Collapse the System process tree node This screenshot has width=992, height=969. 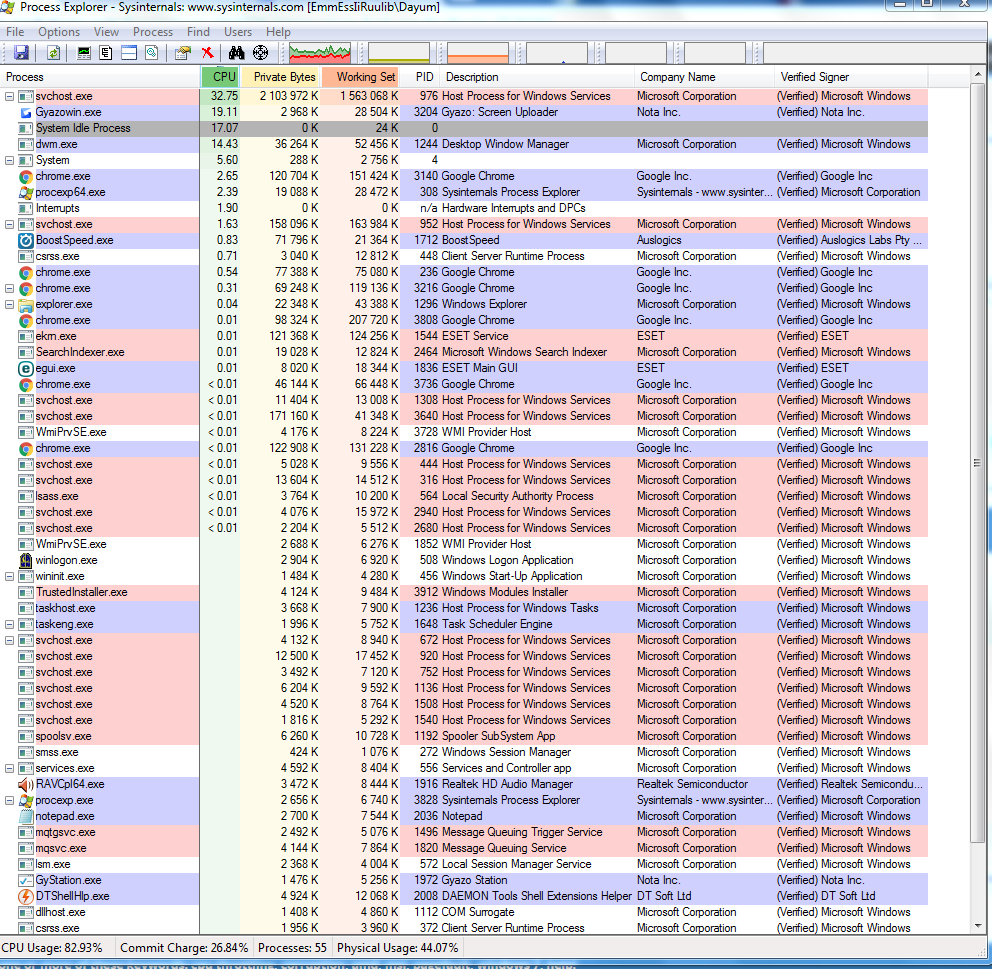tap(9, 161)
